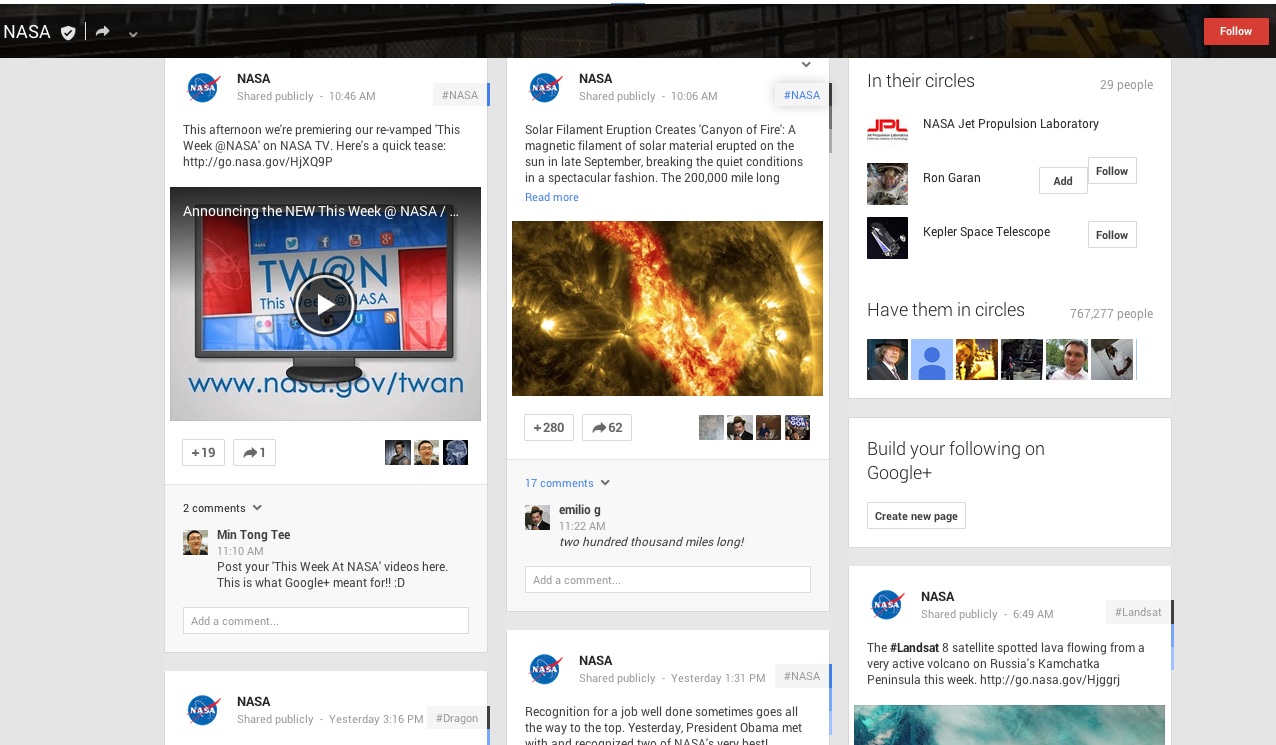The width and height of the screenshot is (1276, 745).
Task: Follow Ron Garan
Action: (1112, 171)
